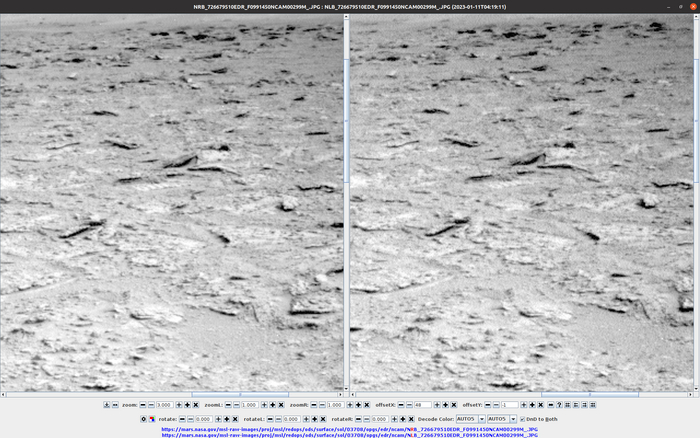Click the bold minus button for zoomR
This screenshot has height=438, width=700.
point(314,405)
